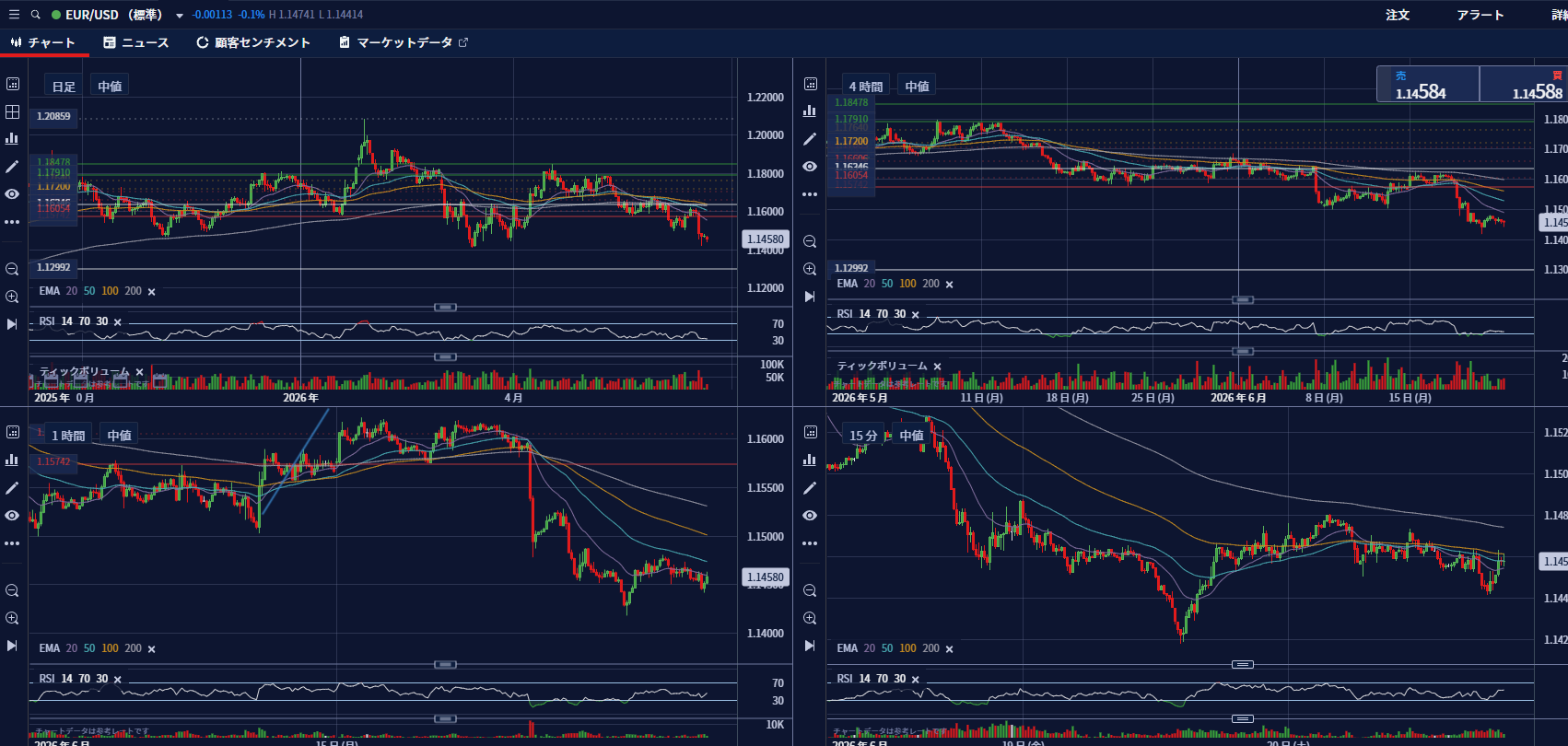Click the symbol search magnifier icon

(36, 15)
